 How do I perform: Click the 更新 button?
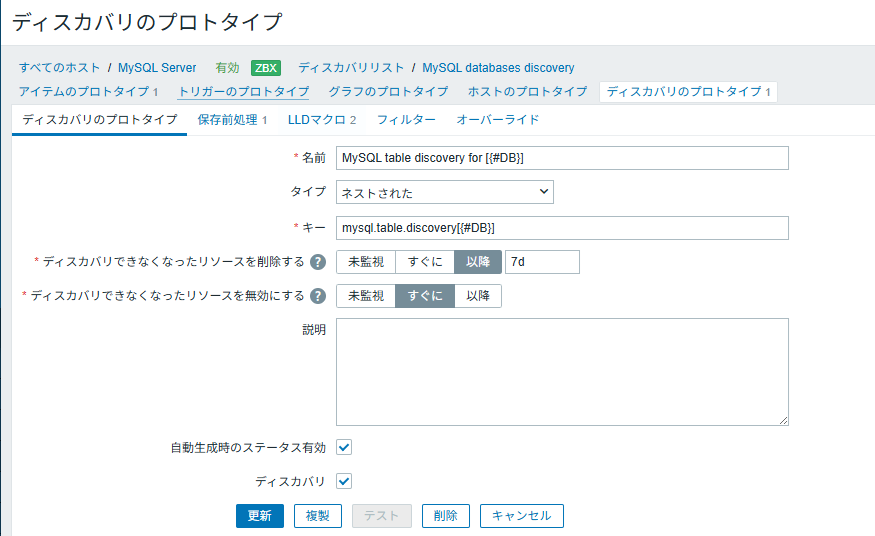point(259,516)
